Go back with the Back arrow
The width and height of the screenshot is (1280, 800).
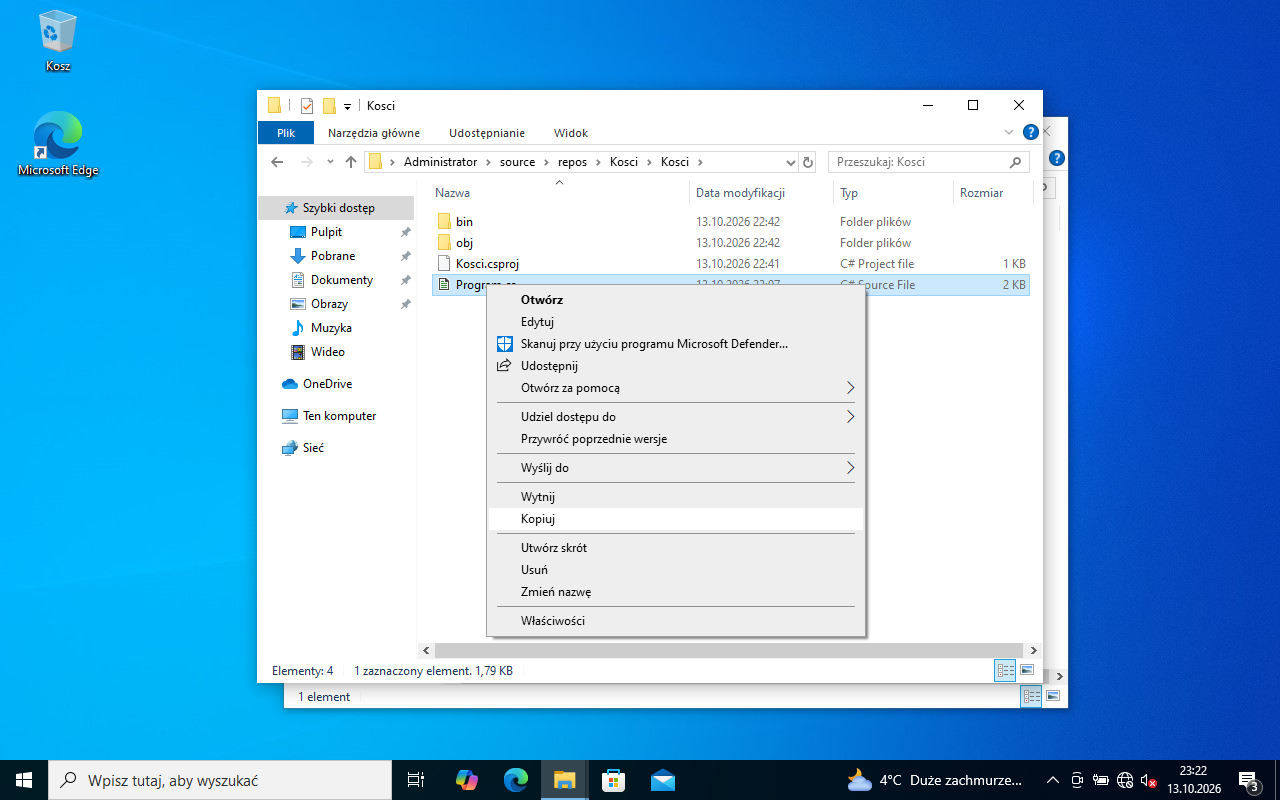(x=277, y=162)
